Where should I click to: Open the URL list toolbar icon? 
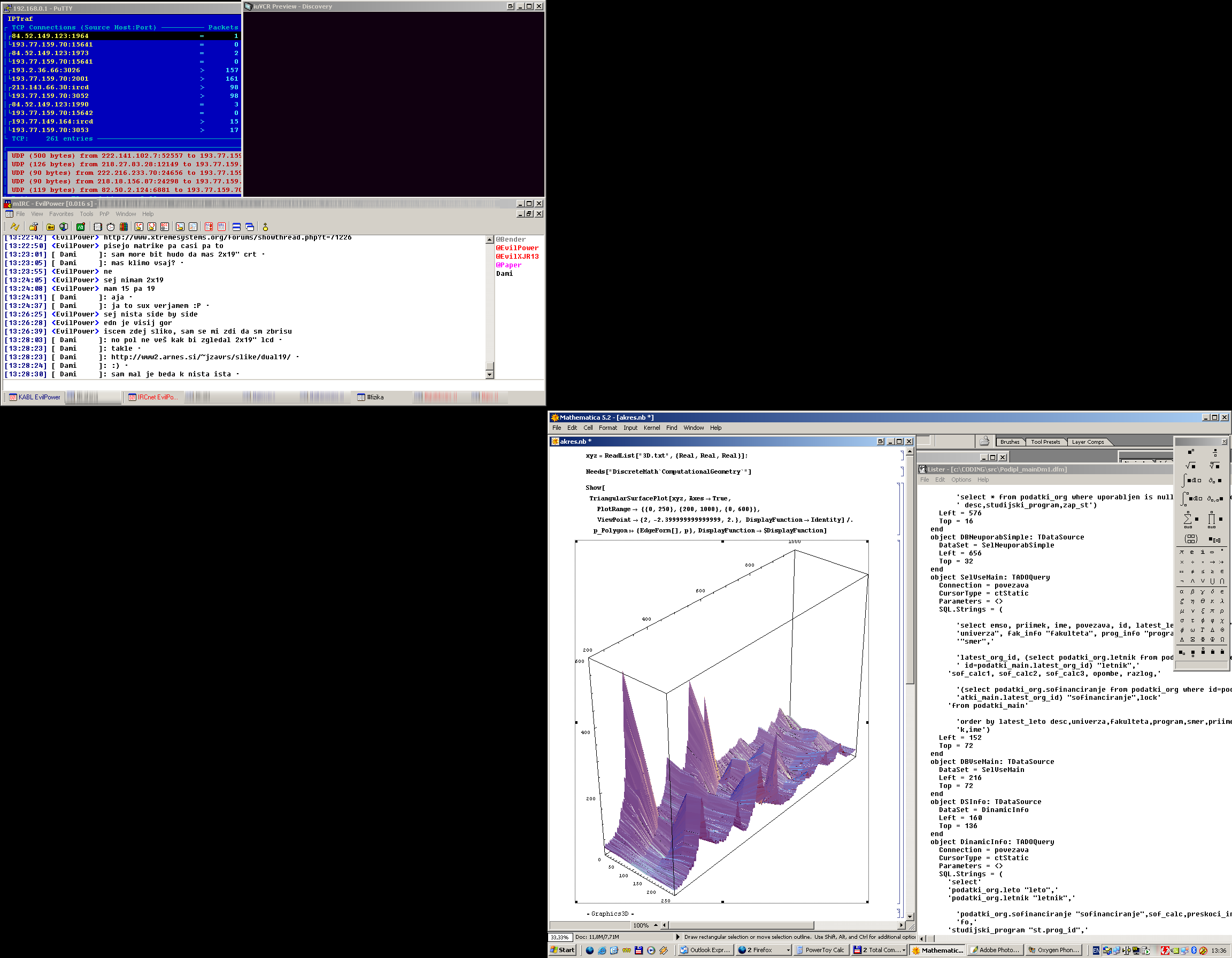tap(222, 227)
